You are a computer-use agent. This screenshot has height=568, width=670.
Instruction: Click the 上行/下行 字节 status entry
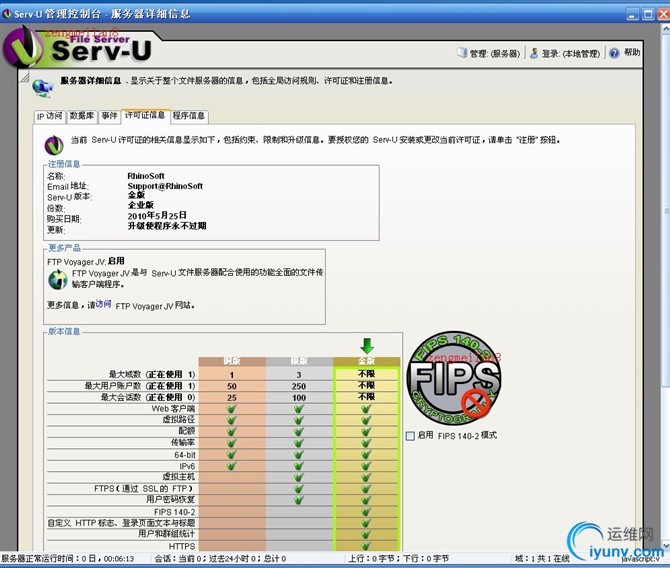pyautogui.click(x=399, y=559)
